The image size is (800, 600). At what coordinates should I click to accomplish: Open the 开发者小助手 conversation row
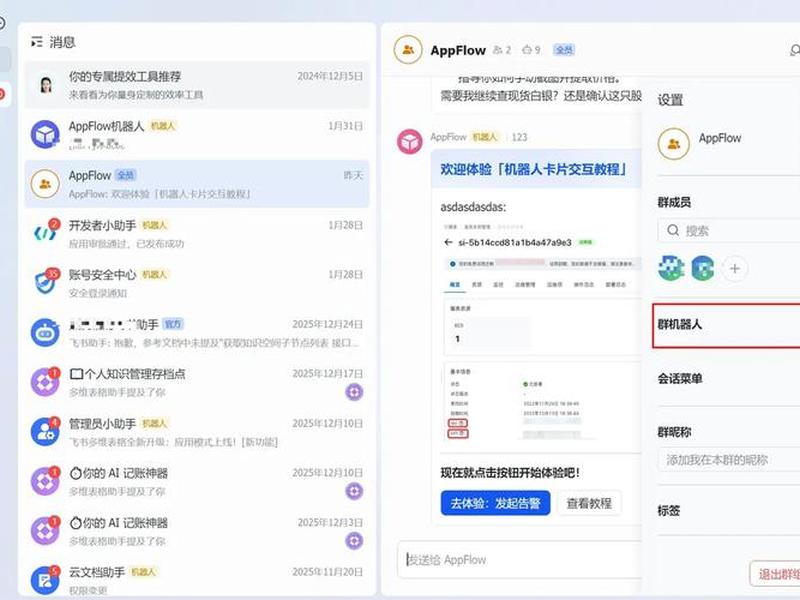point(197,233)
